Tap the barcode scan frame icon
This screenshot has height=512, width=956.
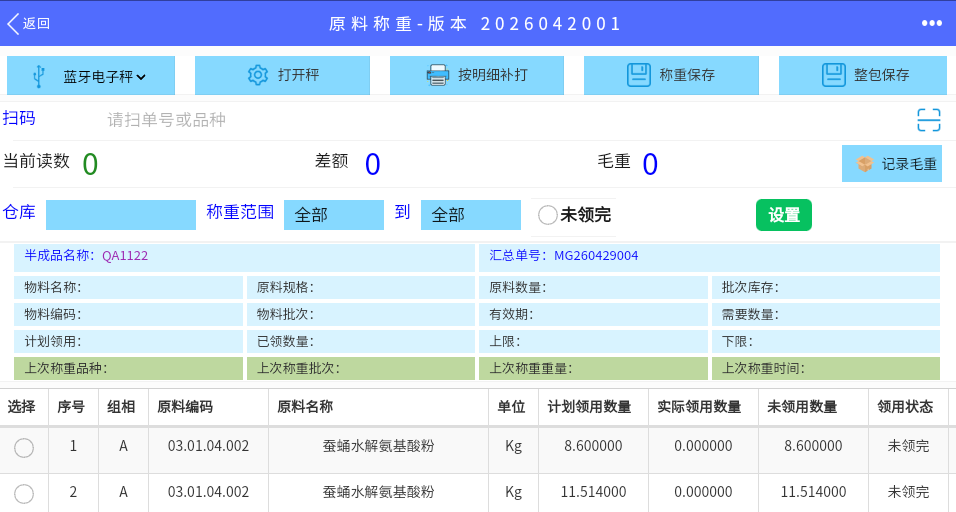tap(929, 119)
